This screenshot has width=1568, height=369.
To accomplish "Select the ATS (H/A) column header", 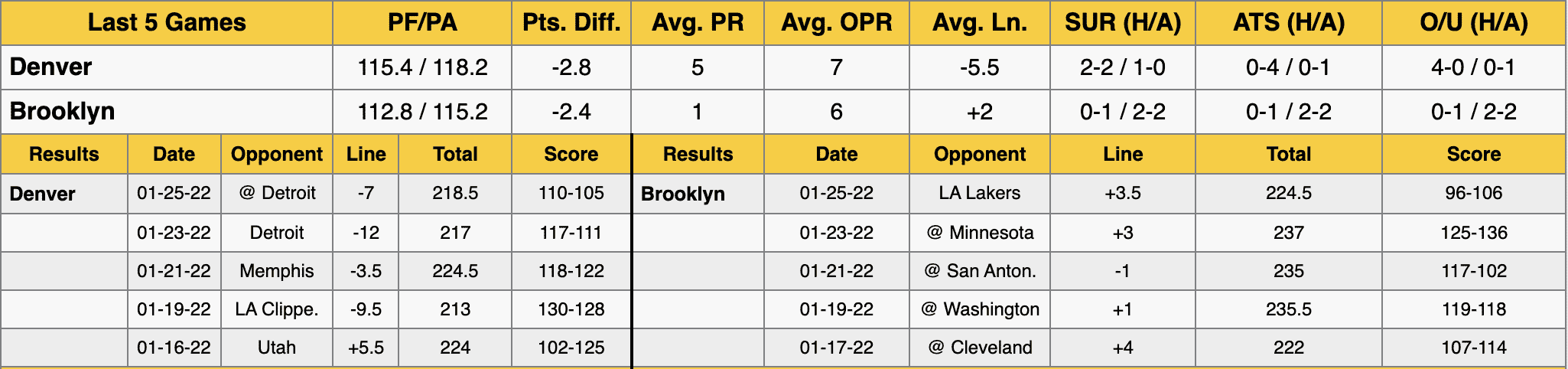I will tap(1288, 23).
